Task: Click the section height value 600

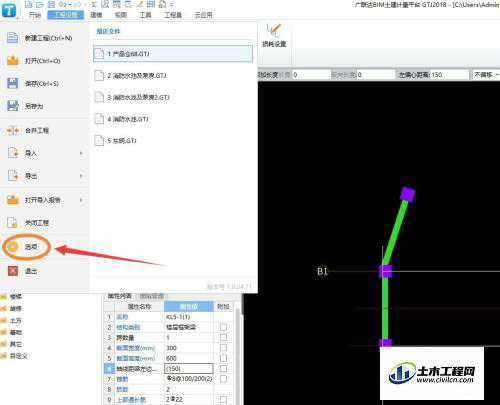Action: 189,358
